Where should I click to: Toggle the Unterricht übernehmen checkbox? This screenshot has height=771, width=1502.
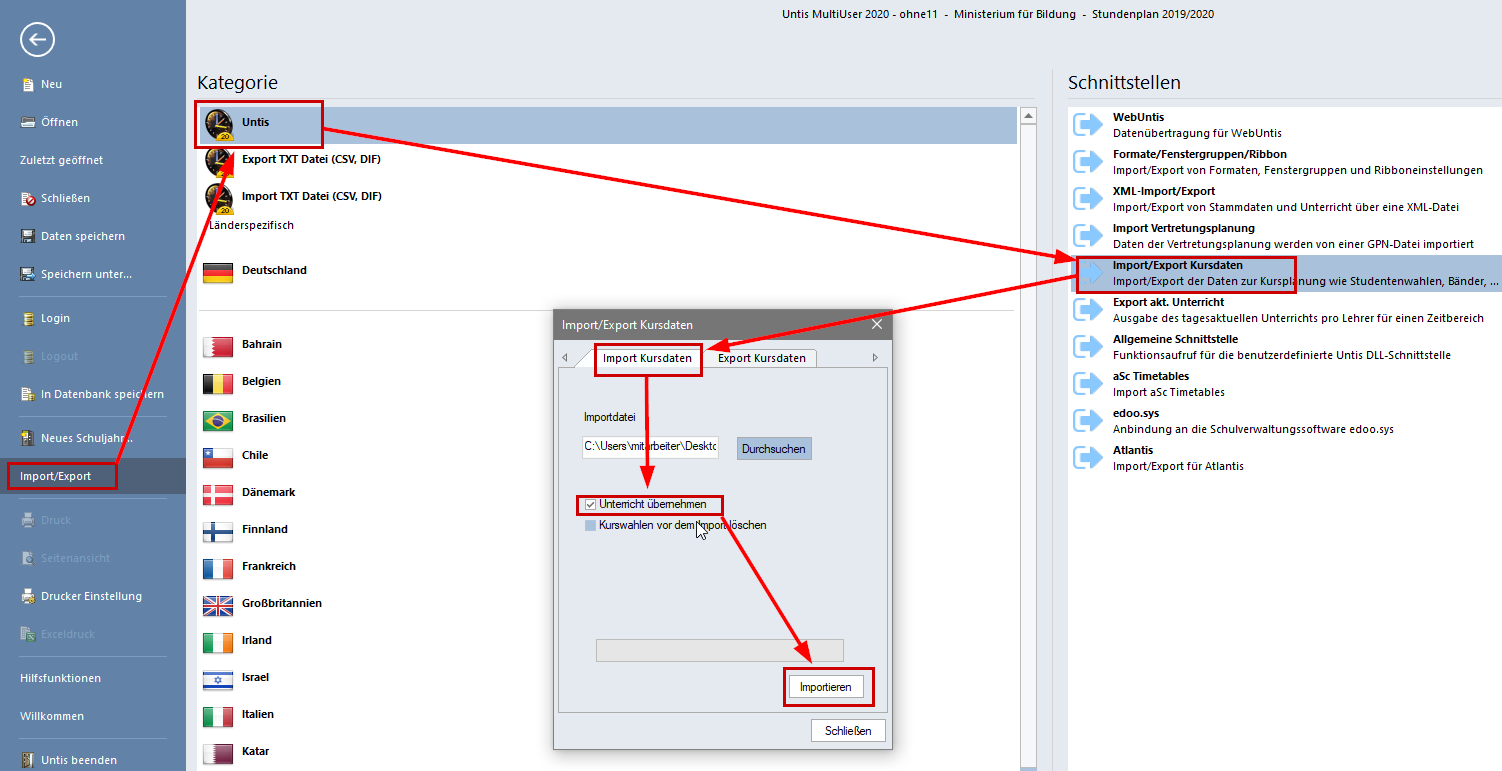(x=590, y=505)
